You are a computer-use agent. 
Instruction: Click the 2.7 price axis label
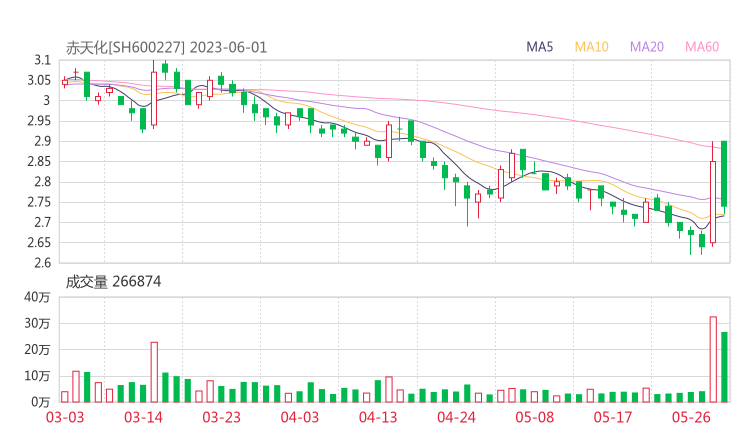tap(42, 222)
